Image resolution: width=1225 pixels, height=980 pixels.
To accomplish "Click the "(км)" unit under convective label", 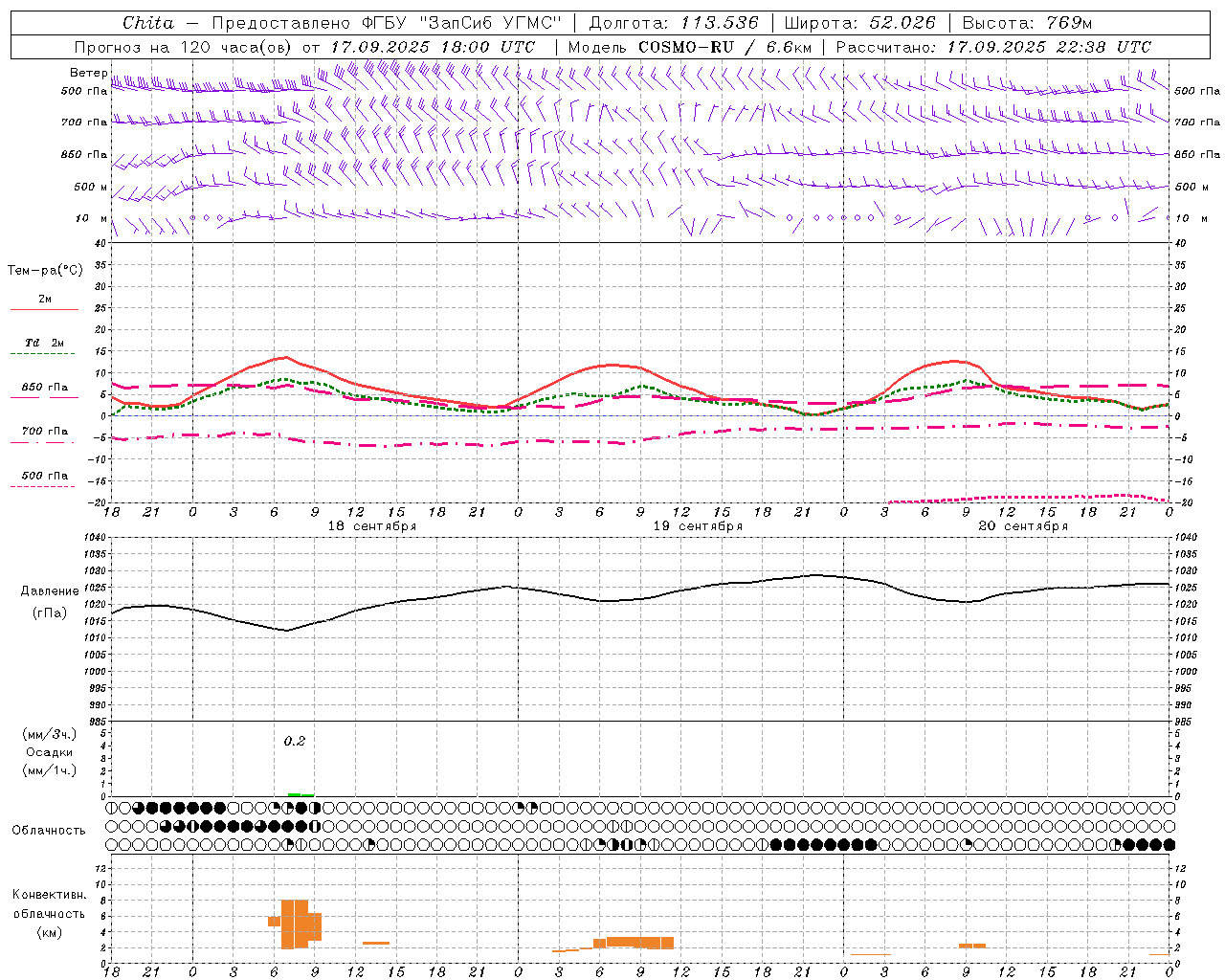I will tap(49, 932).
